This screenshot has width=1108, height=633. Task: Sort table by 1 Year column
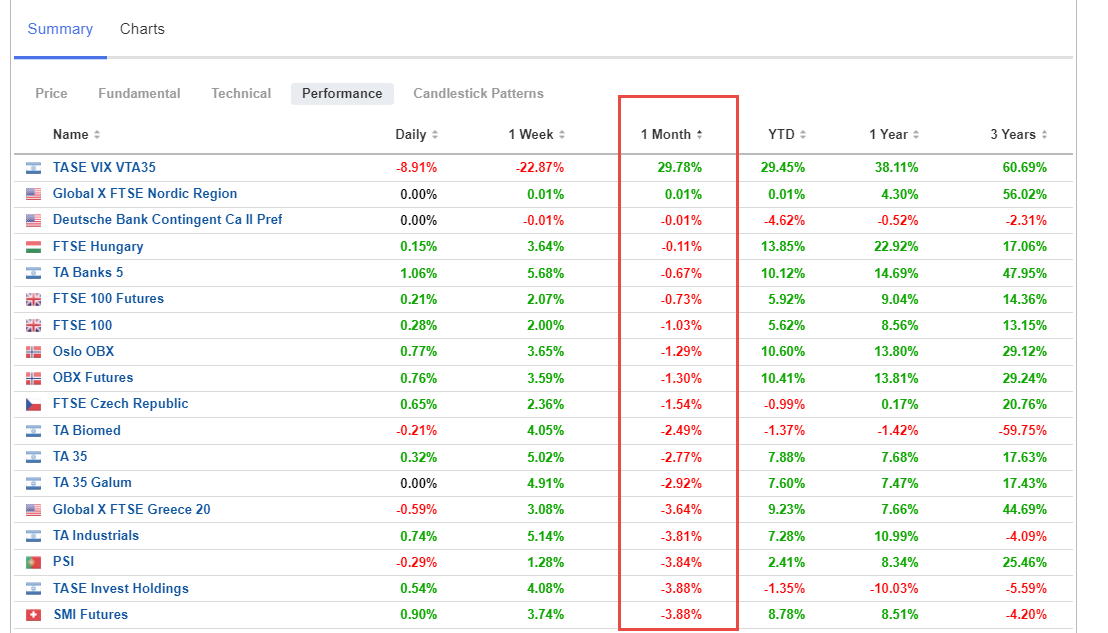click(894, 134)
